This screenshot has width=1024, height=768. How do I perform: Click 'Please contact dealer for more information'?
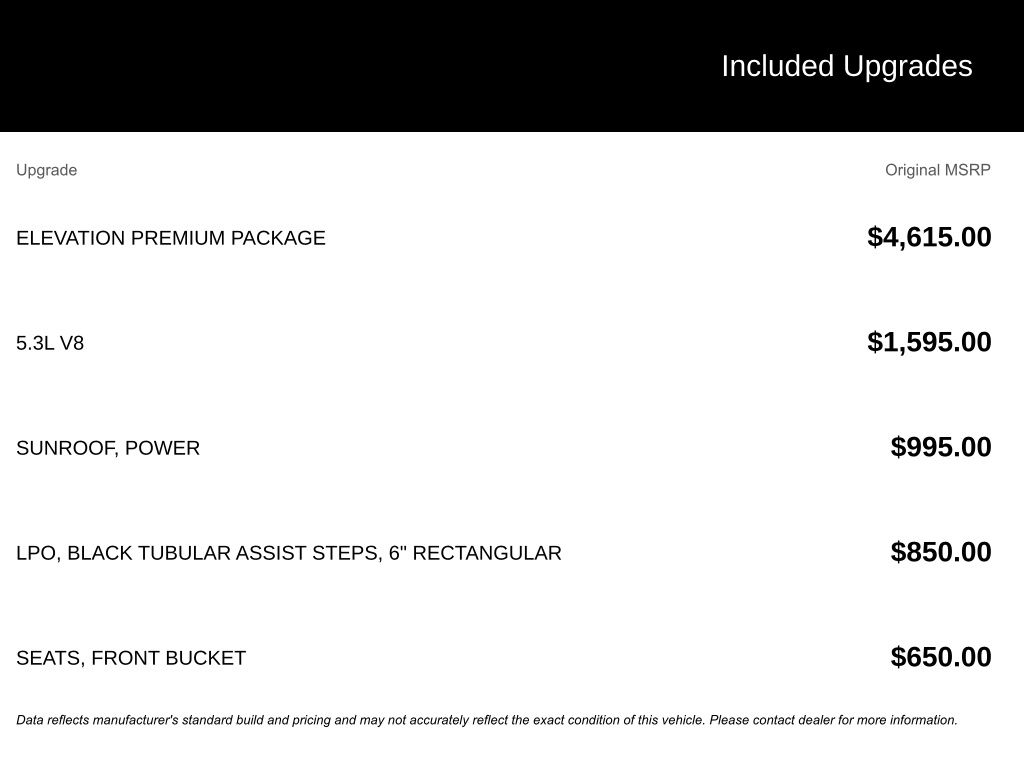click(x=833, y=720)
